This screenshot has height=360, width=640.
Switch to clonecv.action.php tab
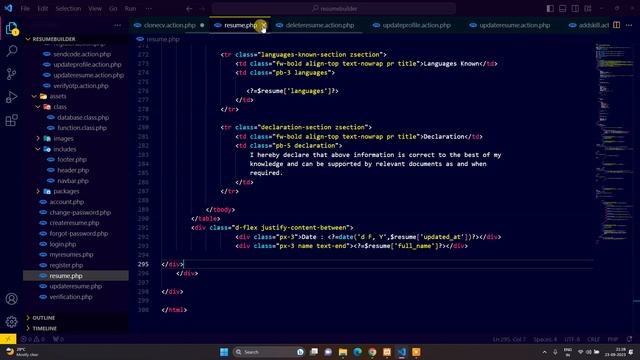pyautogui.click(x=169, y=25)
